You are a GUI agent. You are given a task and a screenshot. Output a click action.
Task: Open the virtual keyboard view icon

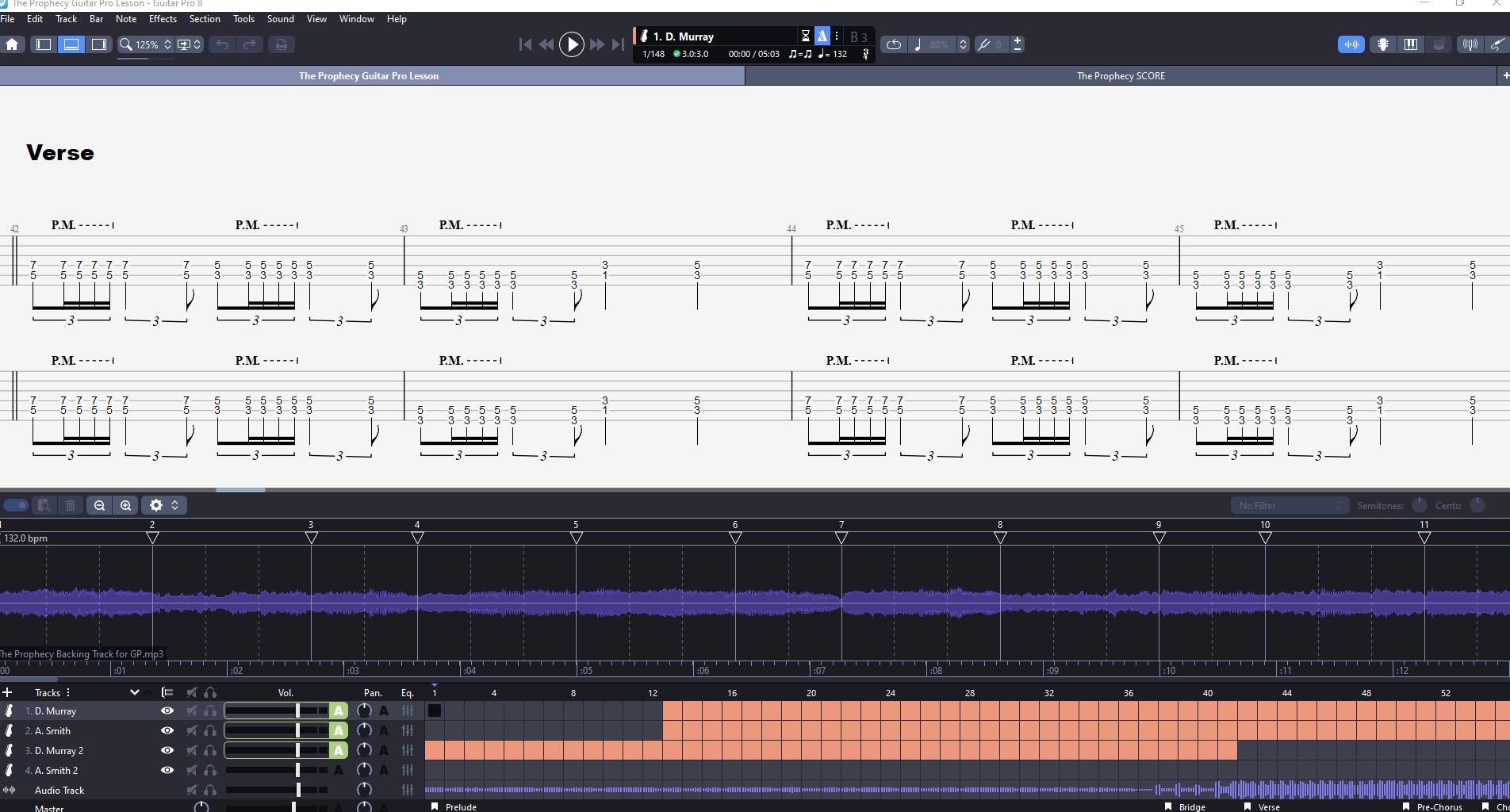click(1411, 44)
